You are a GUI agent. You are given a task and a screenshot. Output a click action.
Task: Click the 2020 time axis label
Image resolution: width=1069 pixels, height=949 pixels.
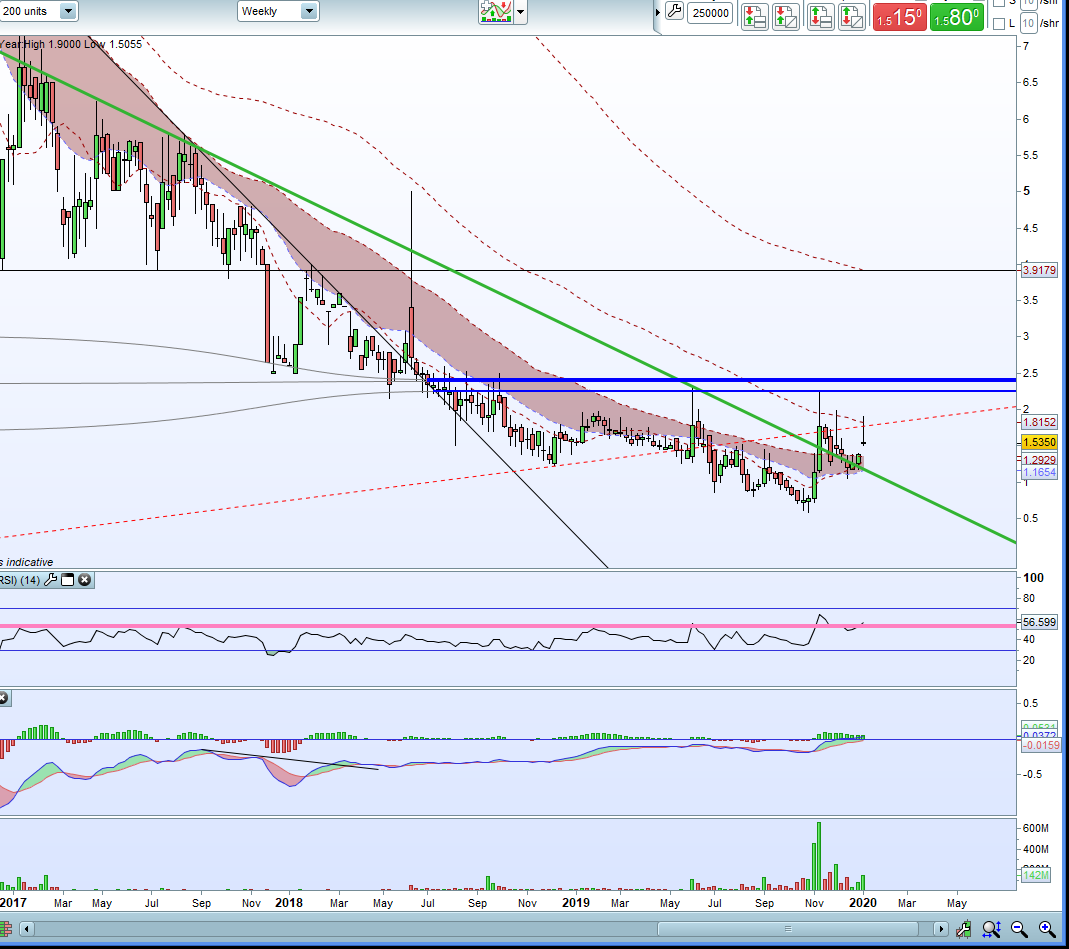tap(862, 903)
